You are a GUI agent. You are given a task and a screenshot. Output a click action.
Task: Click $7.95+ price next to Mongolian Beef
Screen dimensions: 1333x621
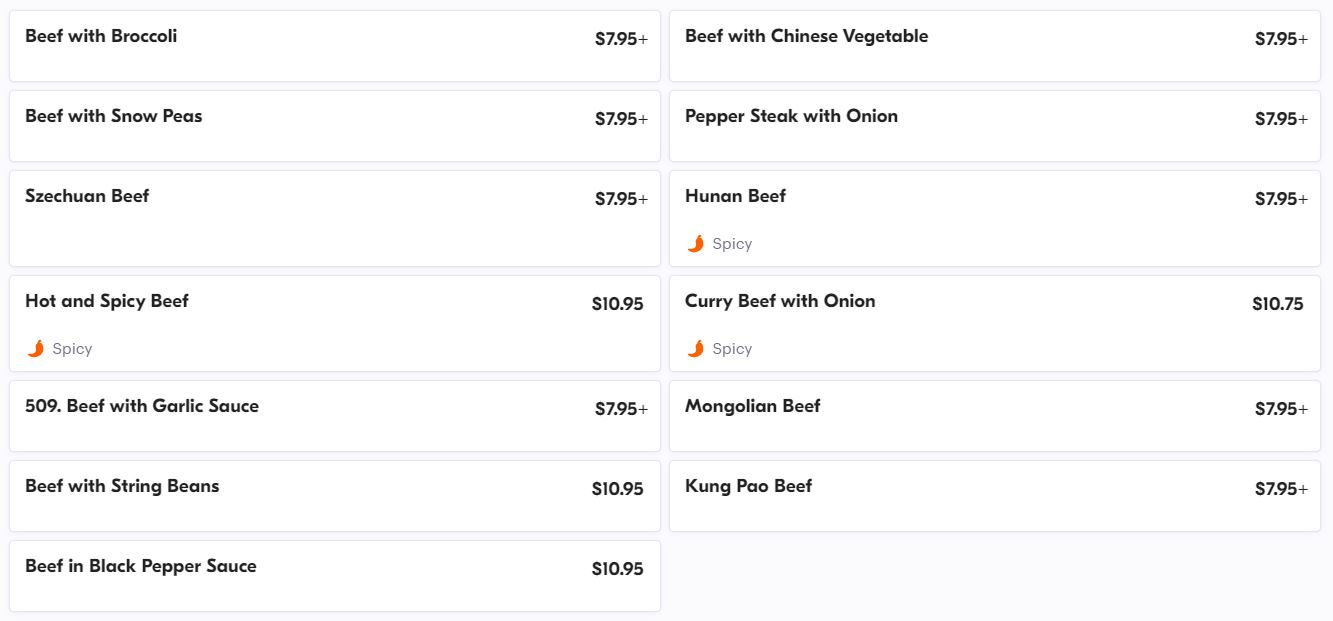(x=1281, y=409)
